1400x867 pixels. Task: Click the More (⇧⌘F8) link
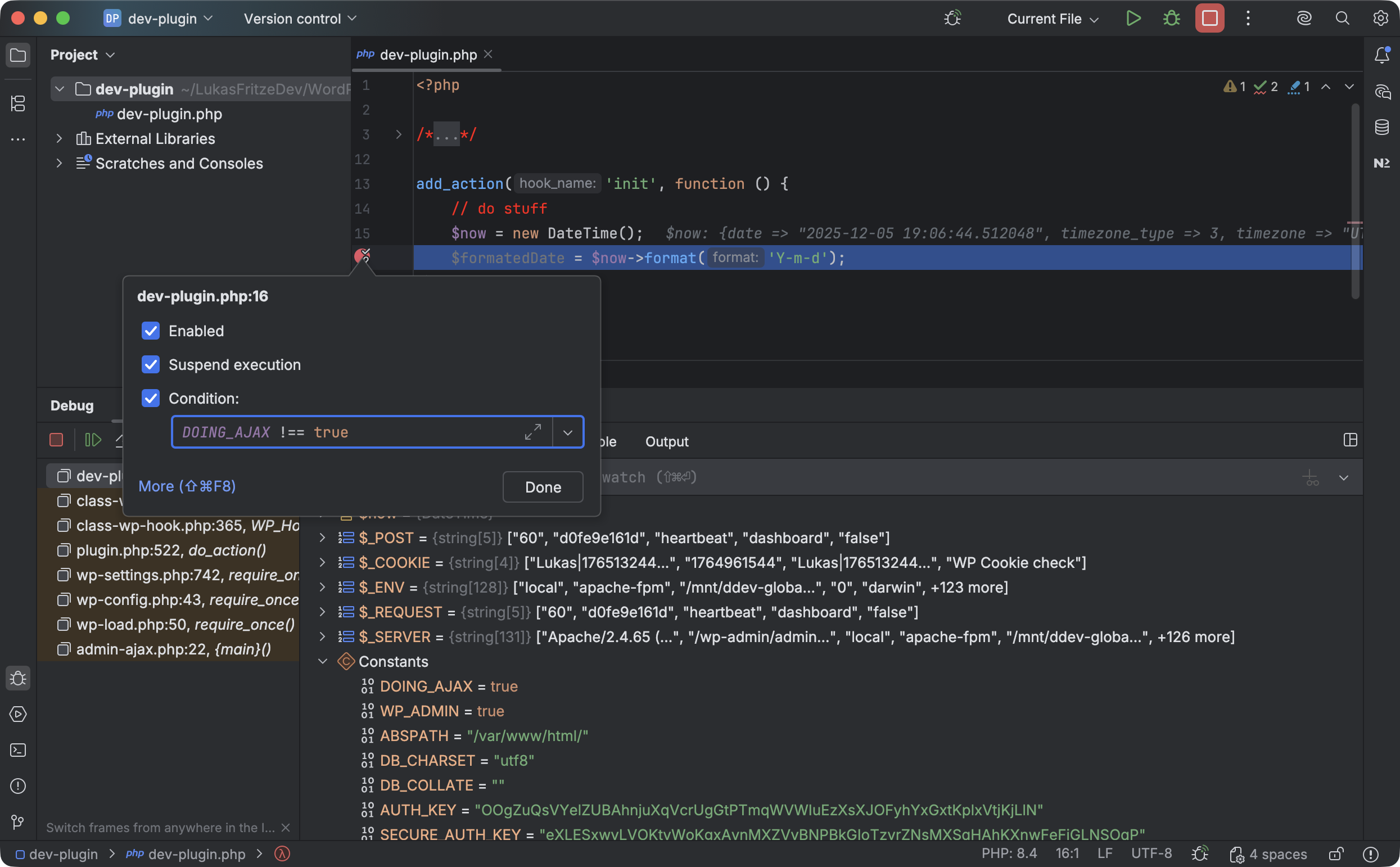coord(187,486)
